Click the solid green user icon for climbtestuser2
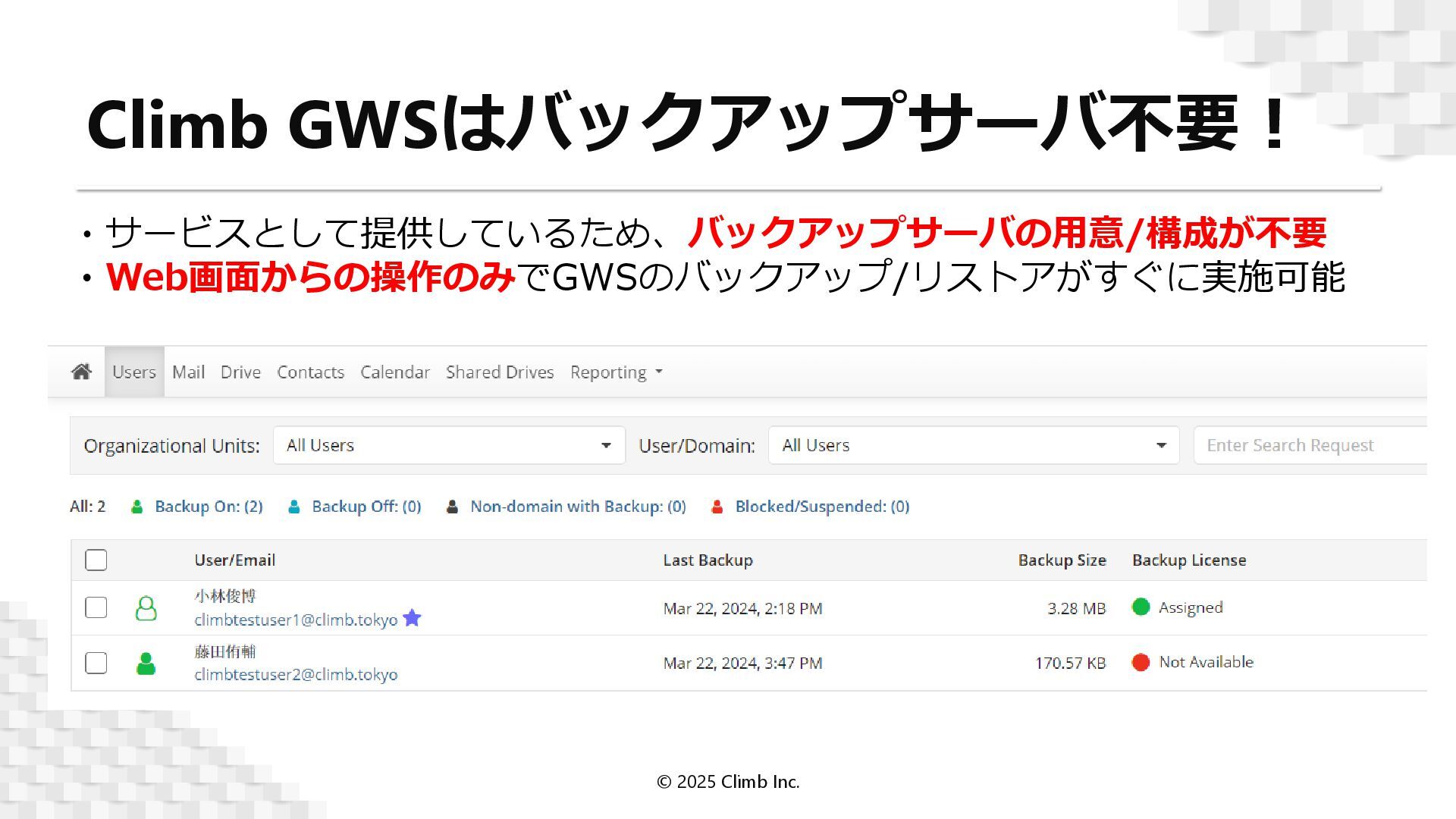The height and width of the screenshot is (819, 1456). tap(146, 664)
